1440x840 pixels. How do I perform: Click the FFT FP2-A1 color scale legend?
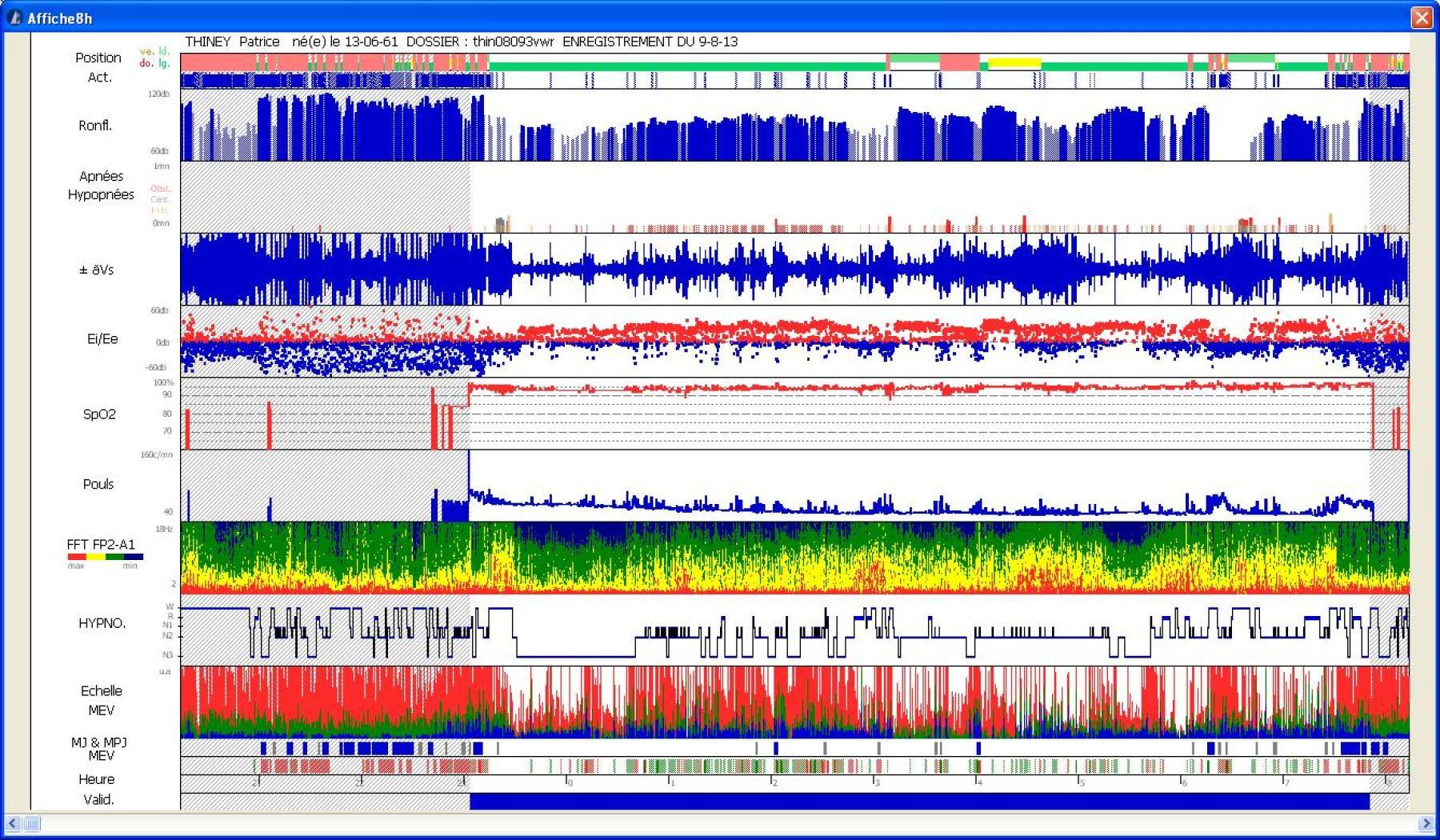(x=105, y=556)
